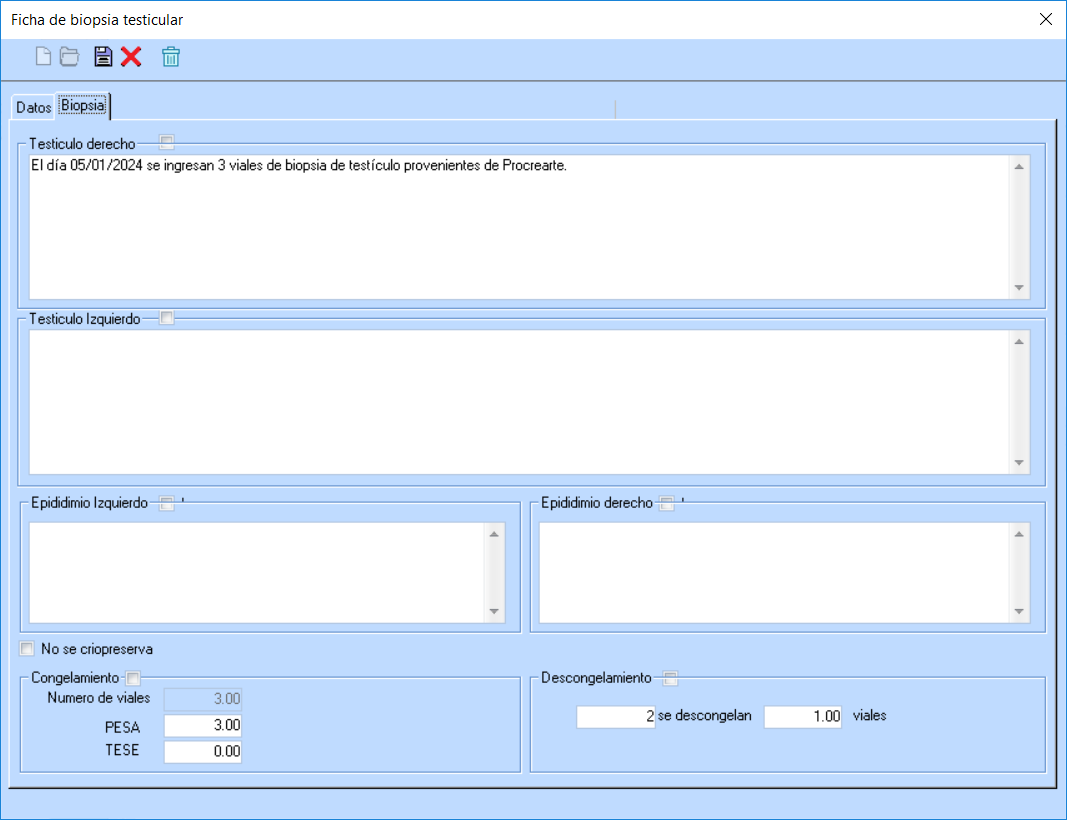Click the 'viales' label in Descongelamiento
Viewport: 1067px width, 820px height.
870,716
